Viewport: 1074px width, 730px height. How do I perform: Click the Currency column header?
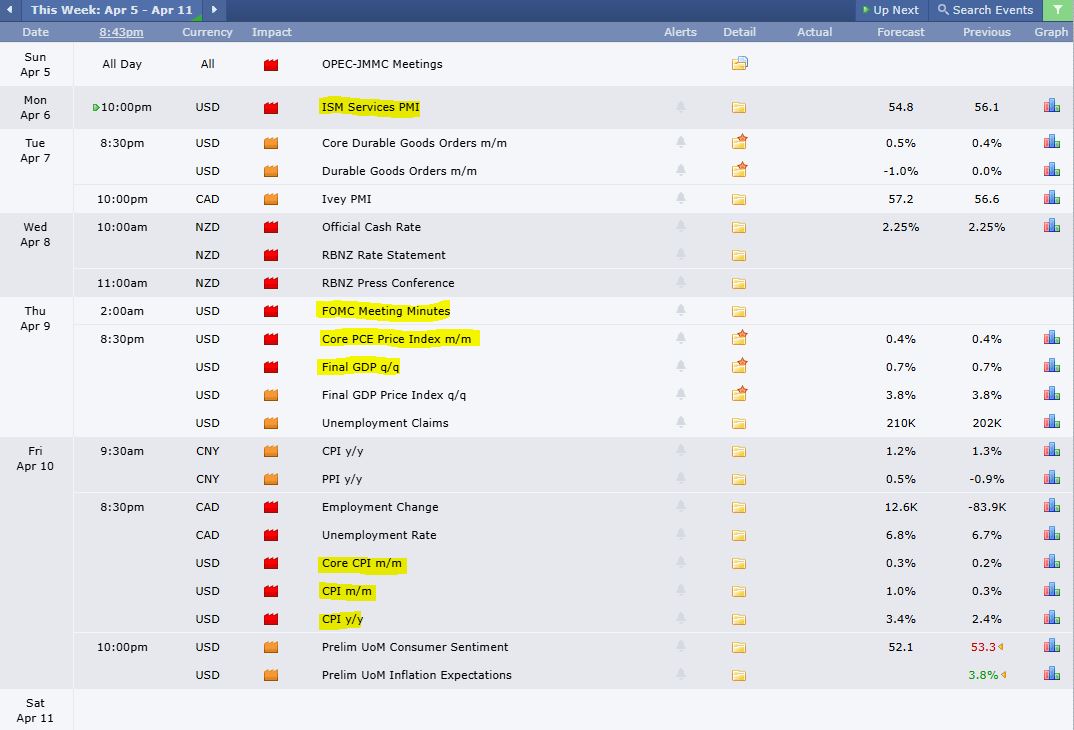tap(207, 32)
